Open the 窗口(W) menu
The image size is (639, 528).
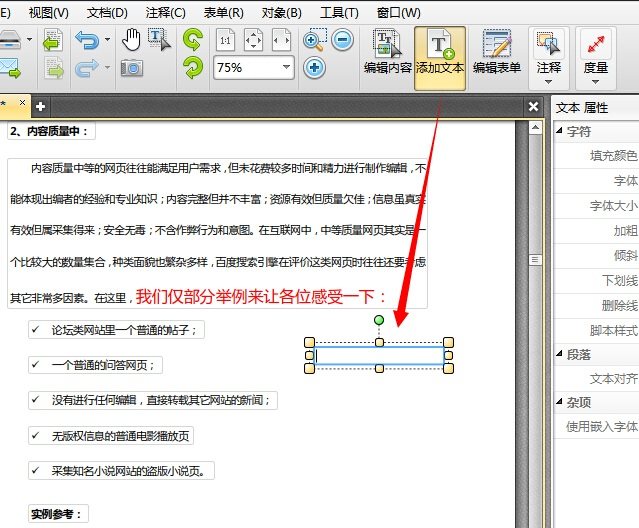coord(399,13)
